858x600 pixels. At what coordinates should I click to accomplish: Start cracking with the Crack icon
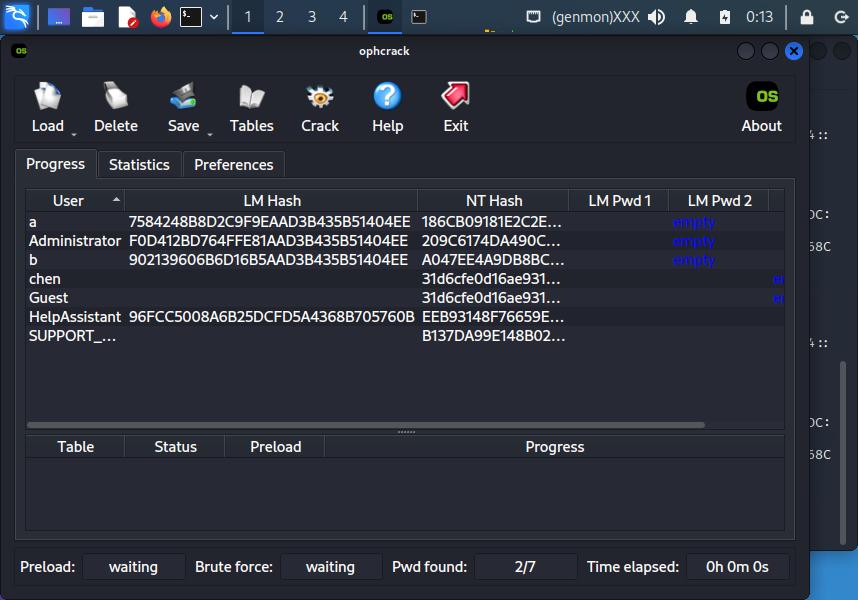pyautogui.click(x=319, y=95)
